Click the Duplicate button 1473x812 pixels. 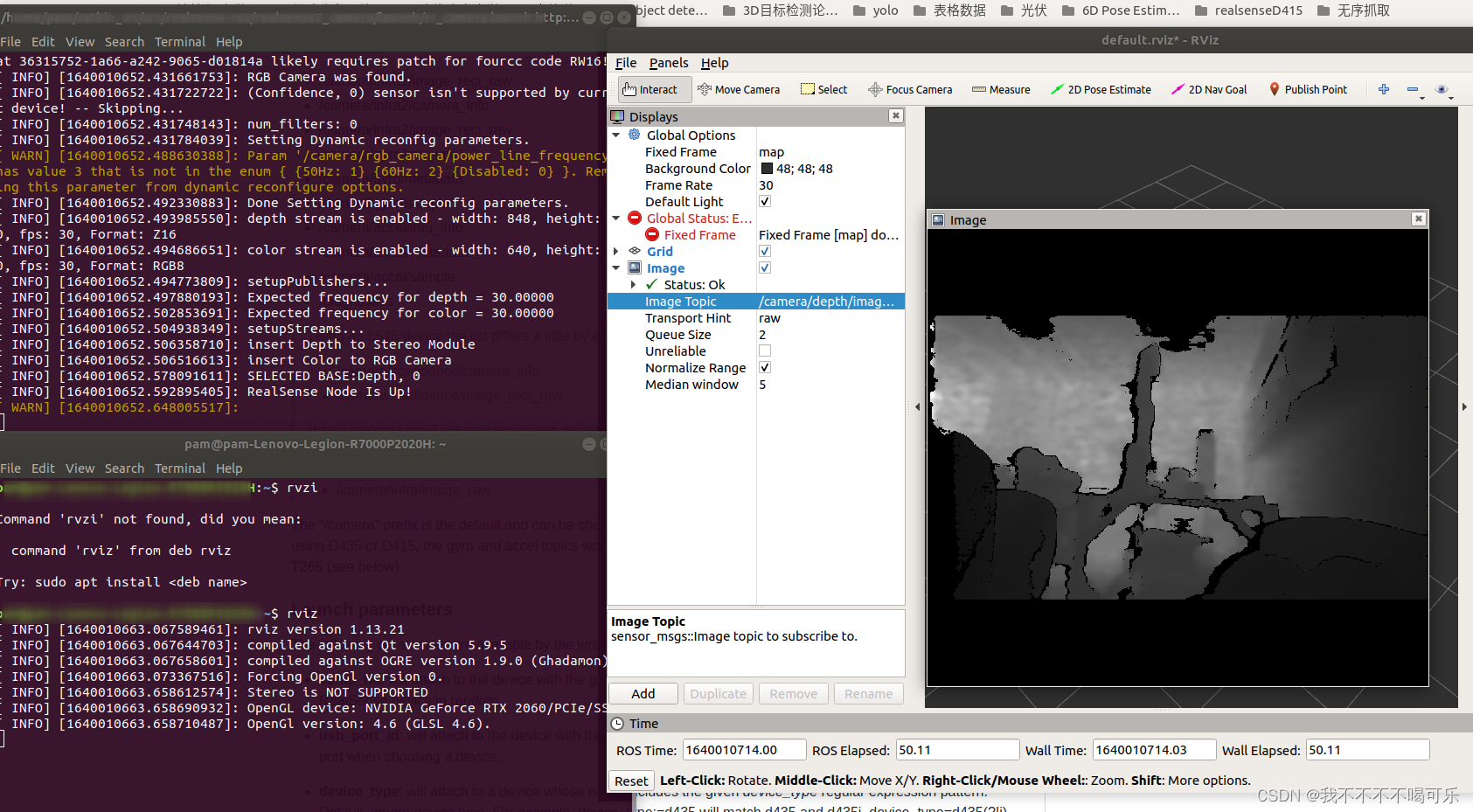pyautogui.click(x=719, y=693)
